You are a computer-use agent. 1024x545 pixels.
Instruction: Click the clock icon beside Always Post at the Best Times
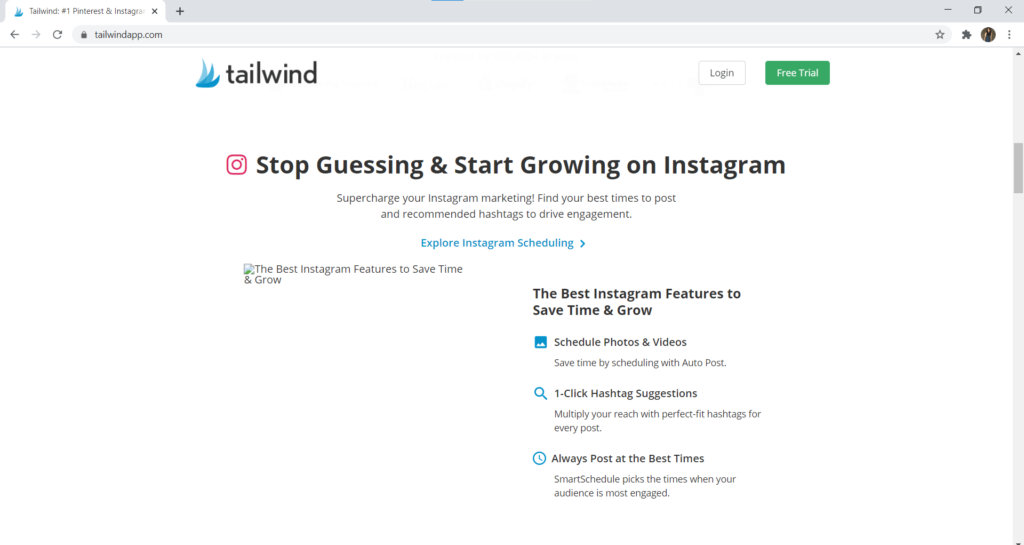tap(539, 458)
